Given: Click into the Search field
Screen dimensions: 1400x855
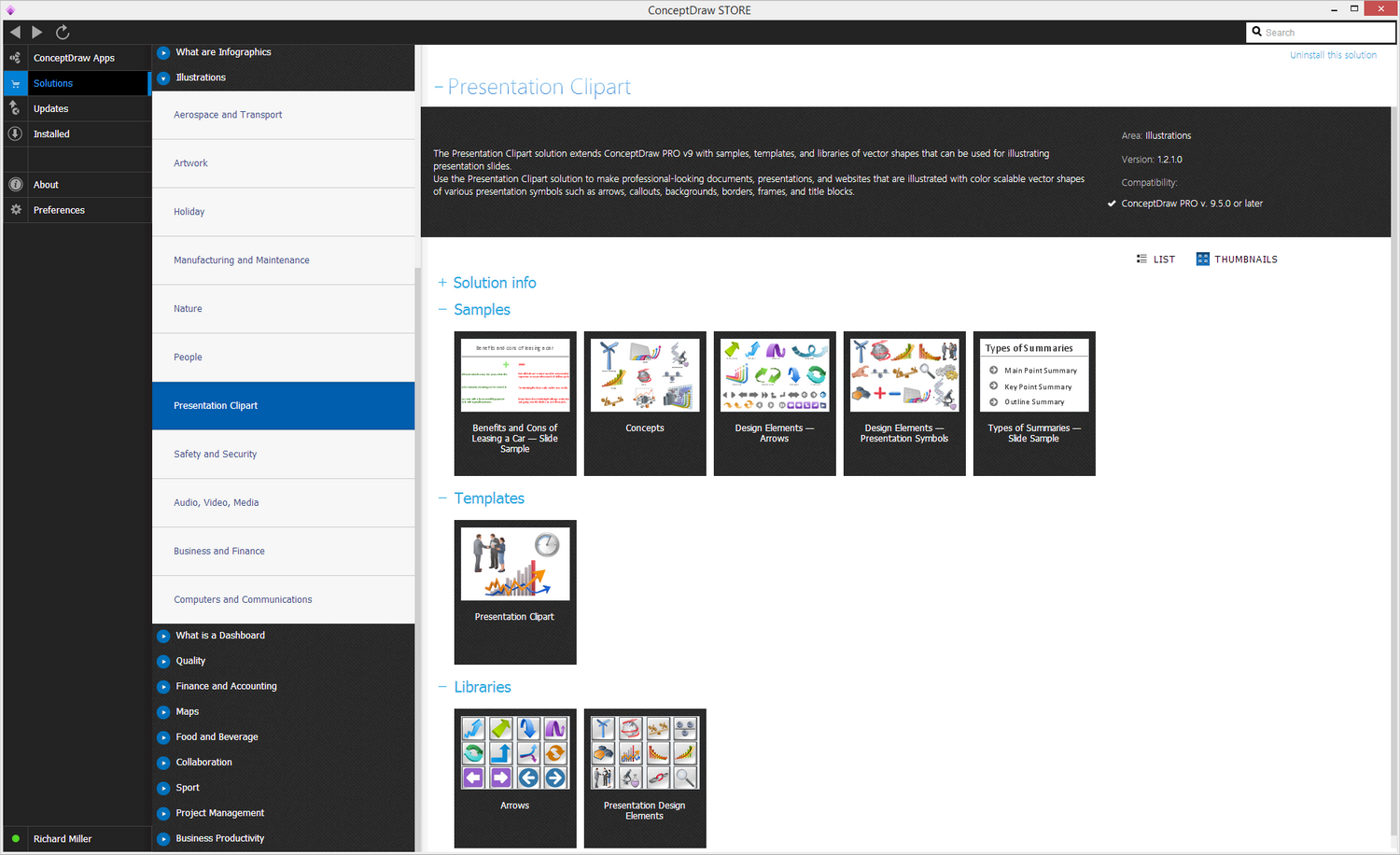Looking at the screenshot, I should click(x=1321, y=32).
